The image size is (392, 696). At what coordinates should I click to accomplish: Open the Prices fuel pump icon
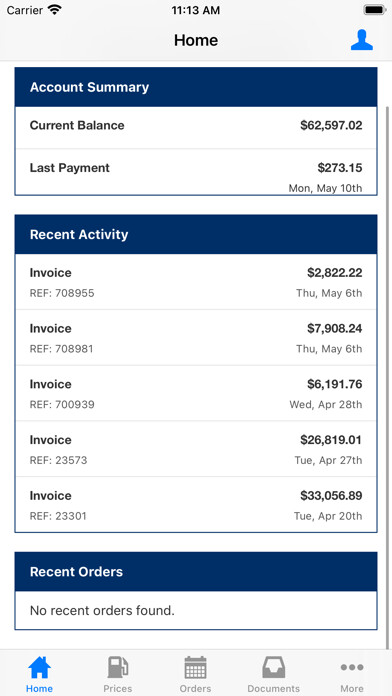[118, 667]
